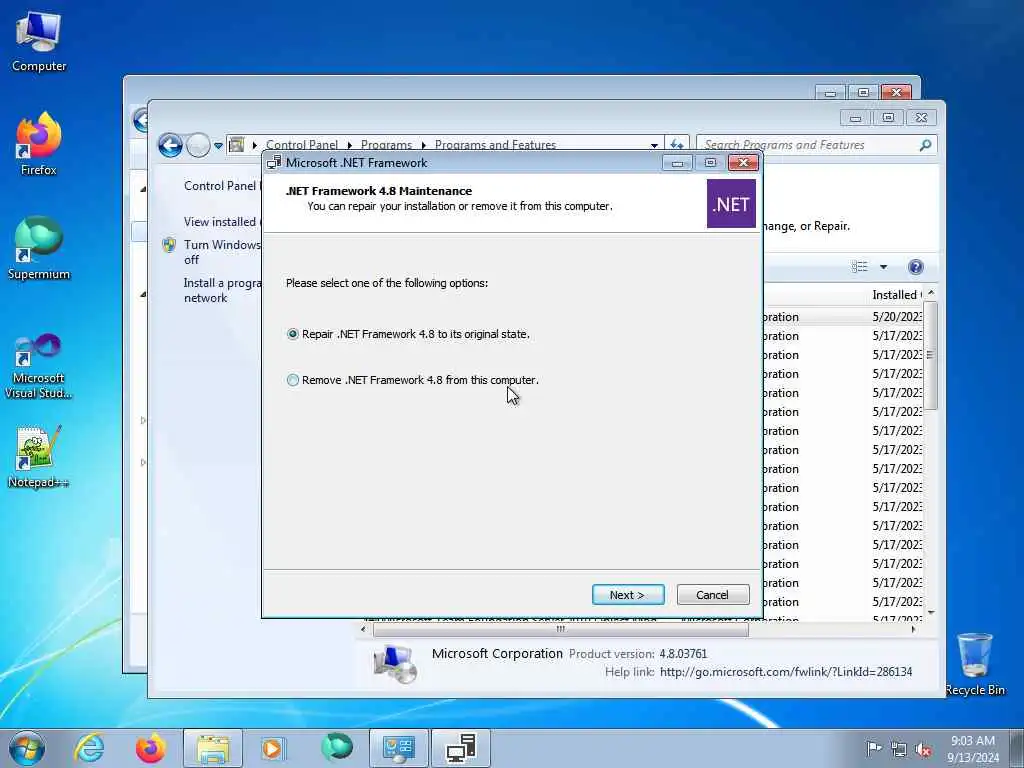Switch to Control Panel taskbar button
Screen dimensions: 1024x768
(x=399, y=748)
